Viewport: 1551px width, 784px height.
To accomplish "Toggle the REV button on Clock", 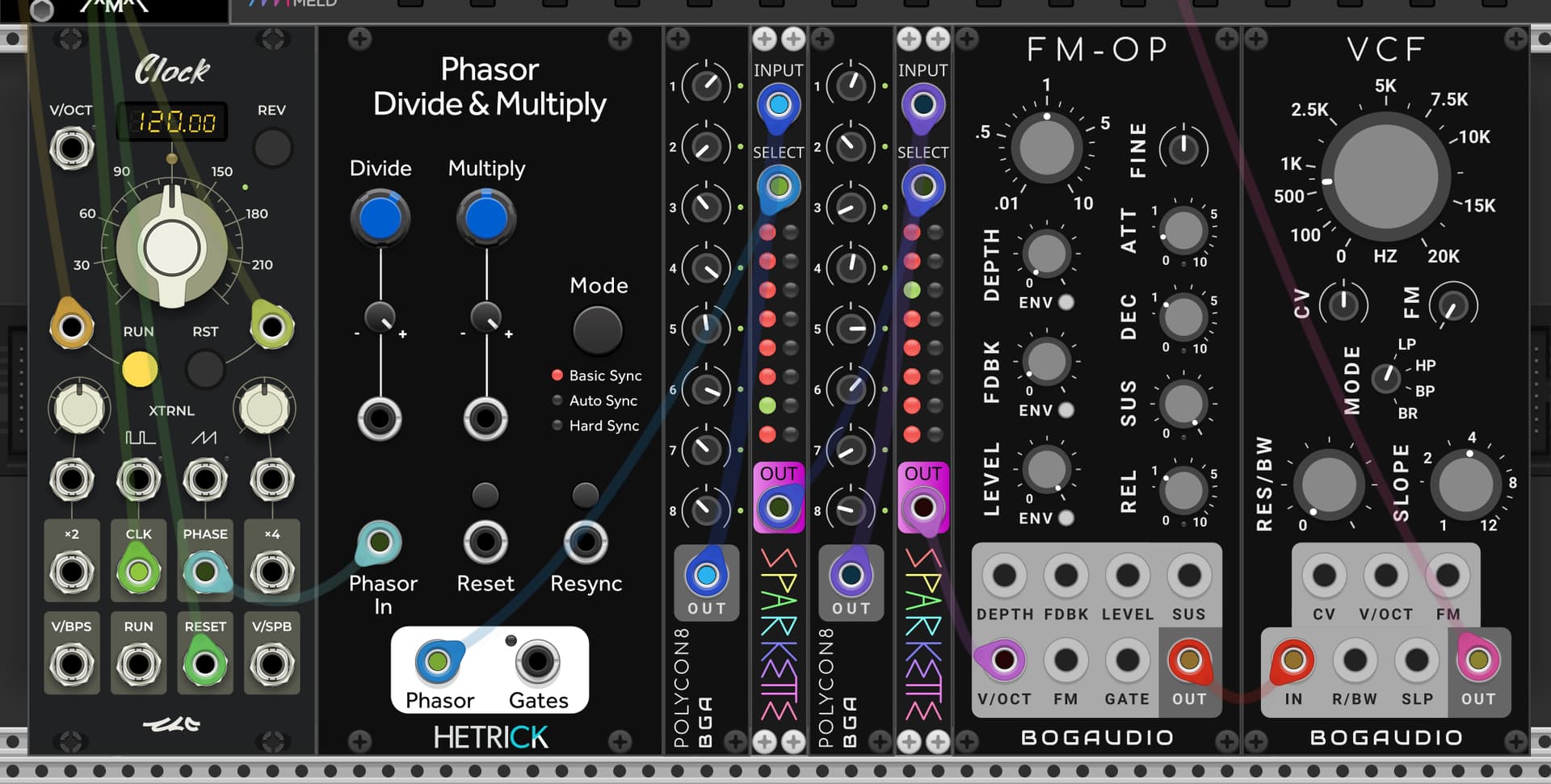I will click(x=272, y=148).
